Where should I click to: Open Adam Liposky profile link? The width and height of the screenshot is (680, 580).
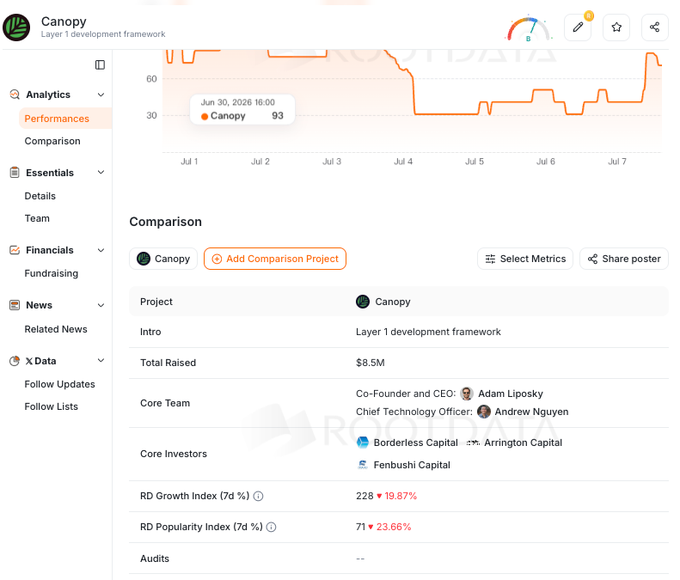pyautogui.click(x=510, y=393)
